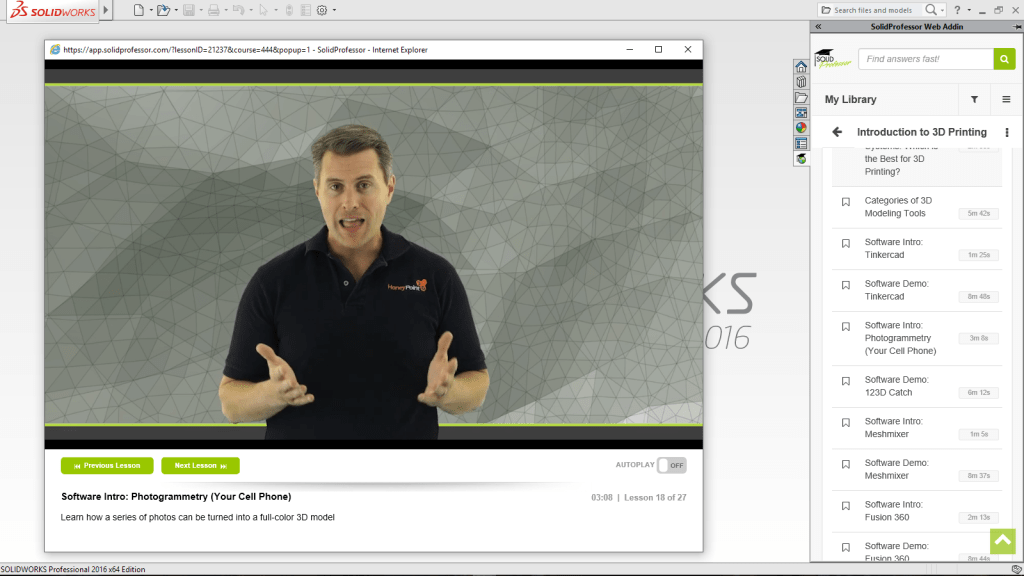The width and height of the screenshot is (1024, 576).
Task: Open the Help question mark dropdown arrow
Action: pyautogui.click(x=967, y=10)
